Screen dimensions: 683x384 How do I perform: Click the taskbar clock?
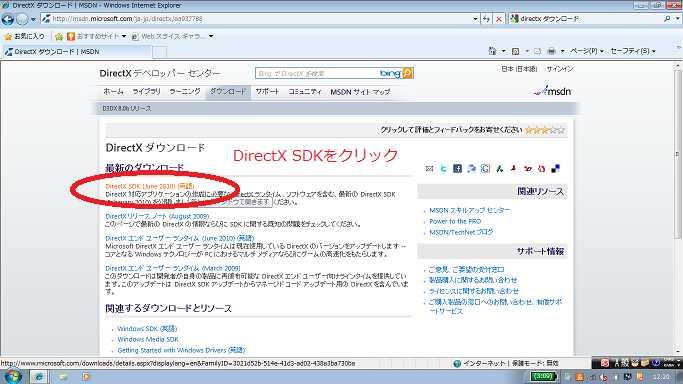(x=662, y=377)
